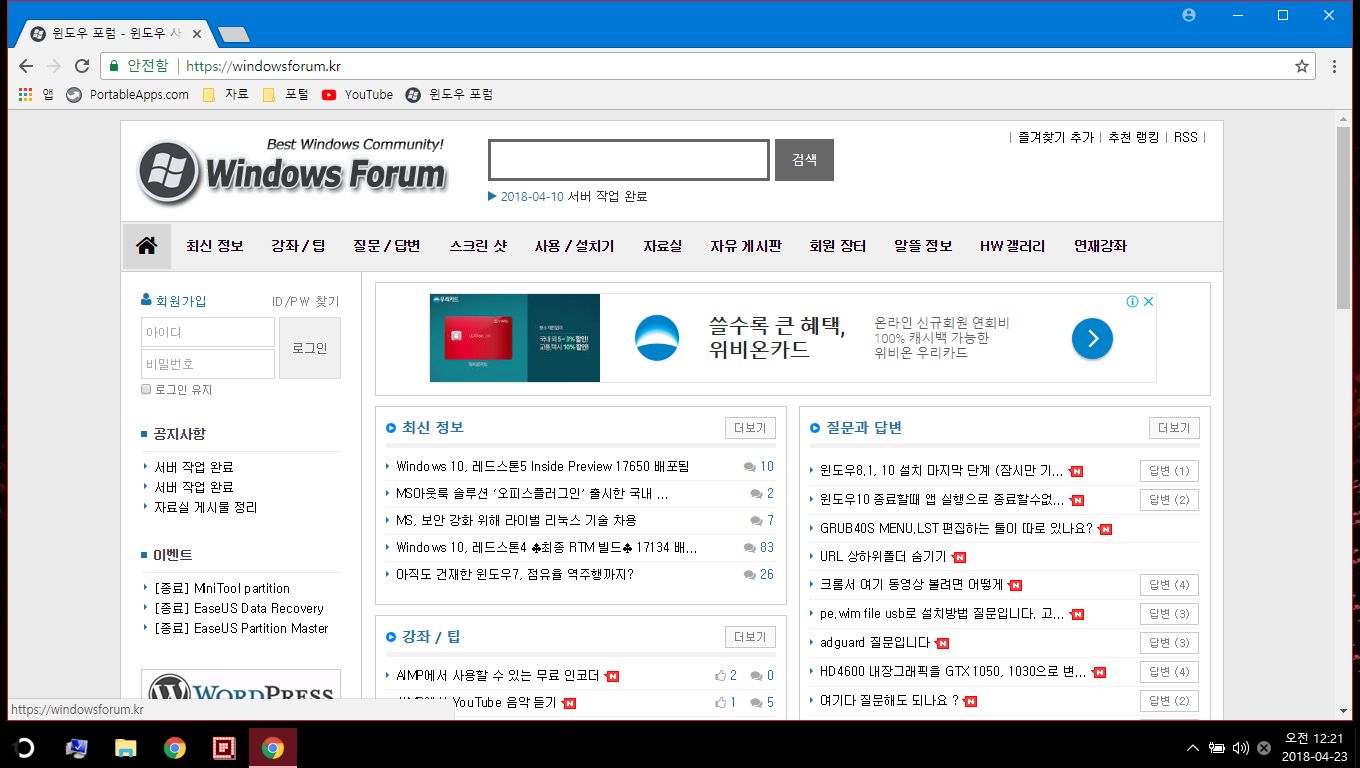Open the 최신 정보 menu

(215, 246)
